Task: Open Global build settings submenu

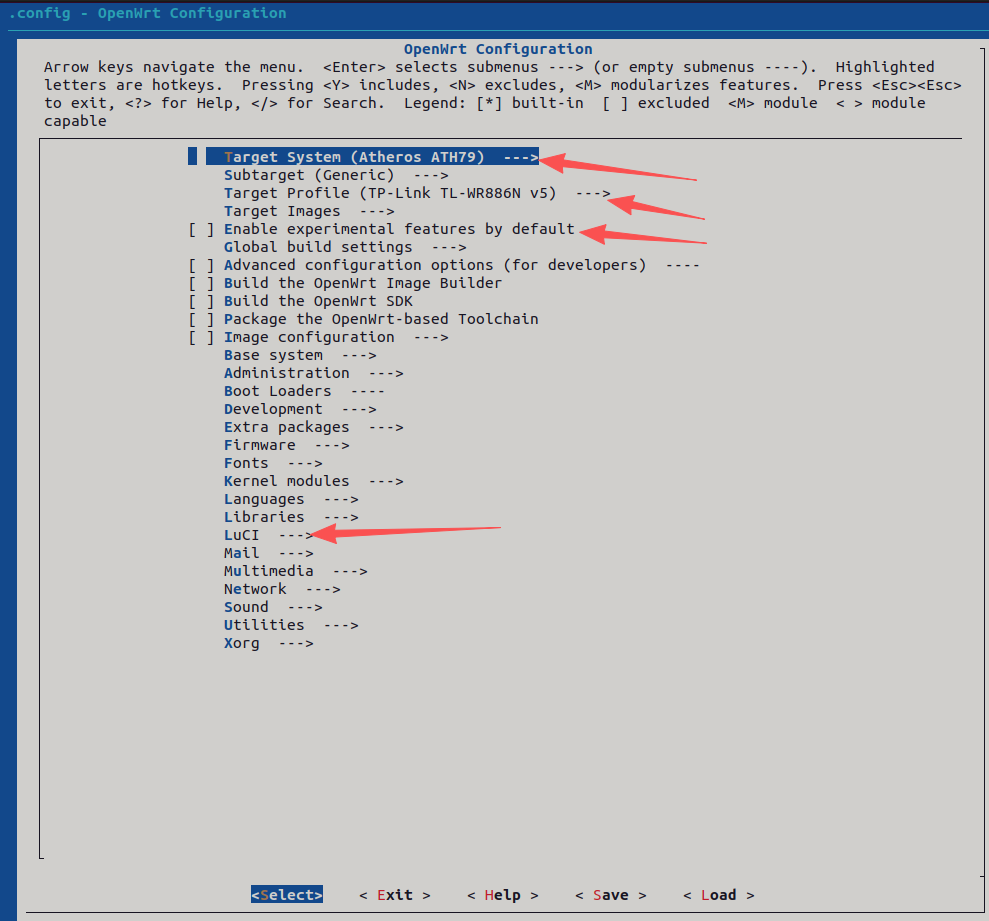Action: tap(345, 247)
